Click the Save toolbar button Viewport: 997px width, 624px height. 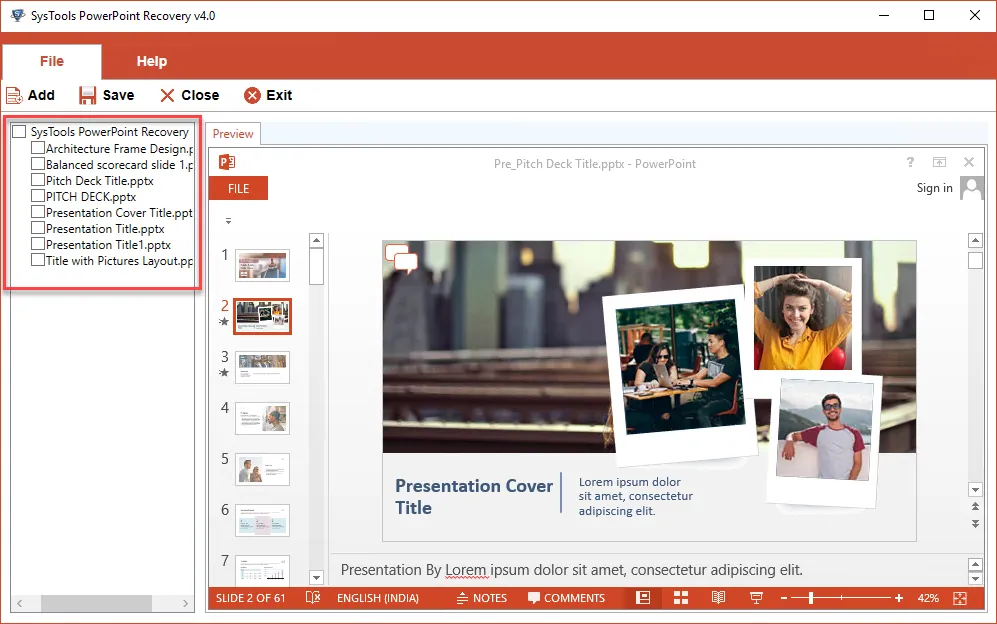pos(106,95)
